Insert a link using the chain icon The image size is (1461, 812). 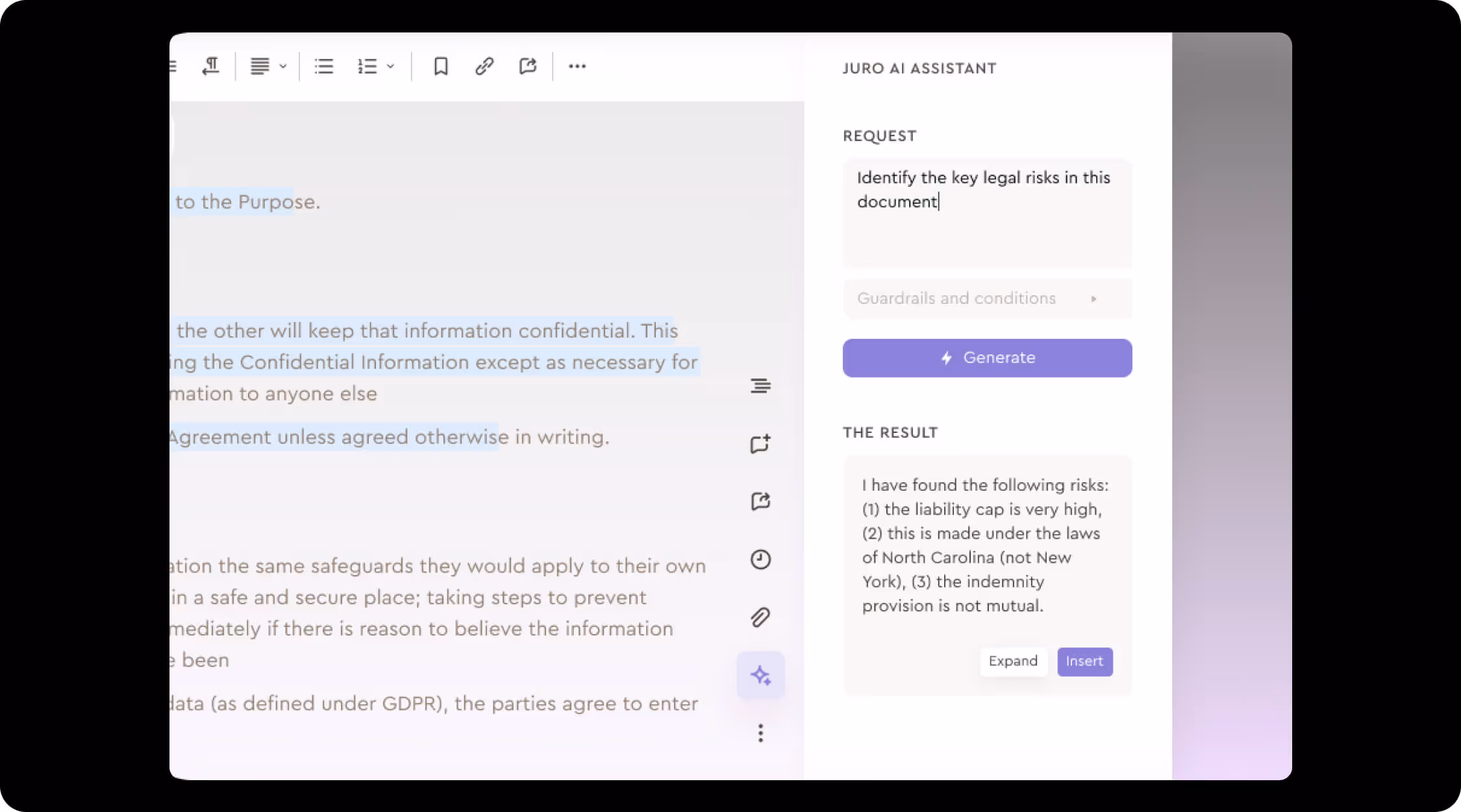pyautogui.click(x=484, y=66)
